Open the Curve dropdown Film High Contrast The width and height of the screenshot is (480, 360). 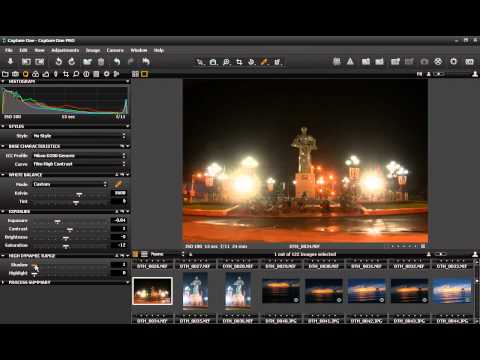(79, 164)
